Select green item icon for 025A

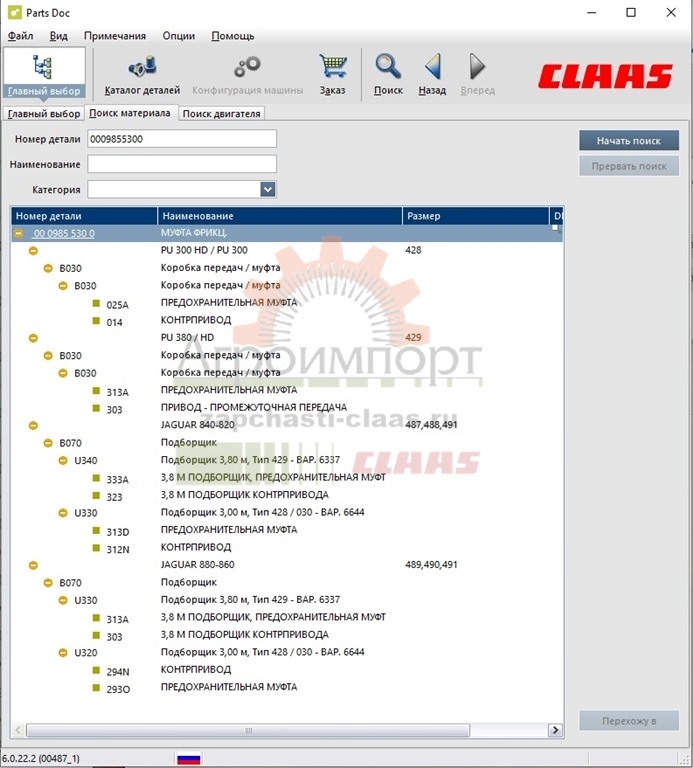(96, 304)
